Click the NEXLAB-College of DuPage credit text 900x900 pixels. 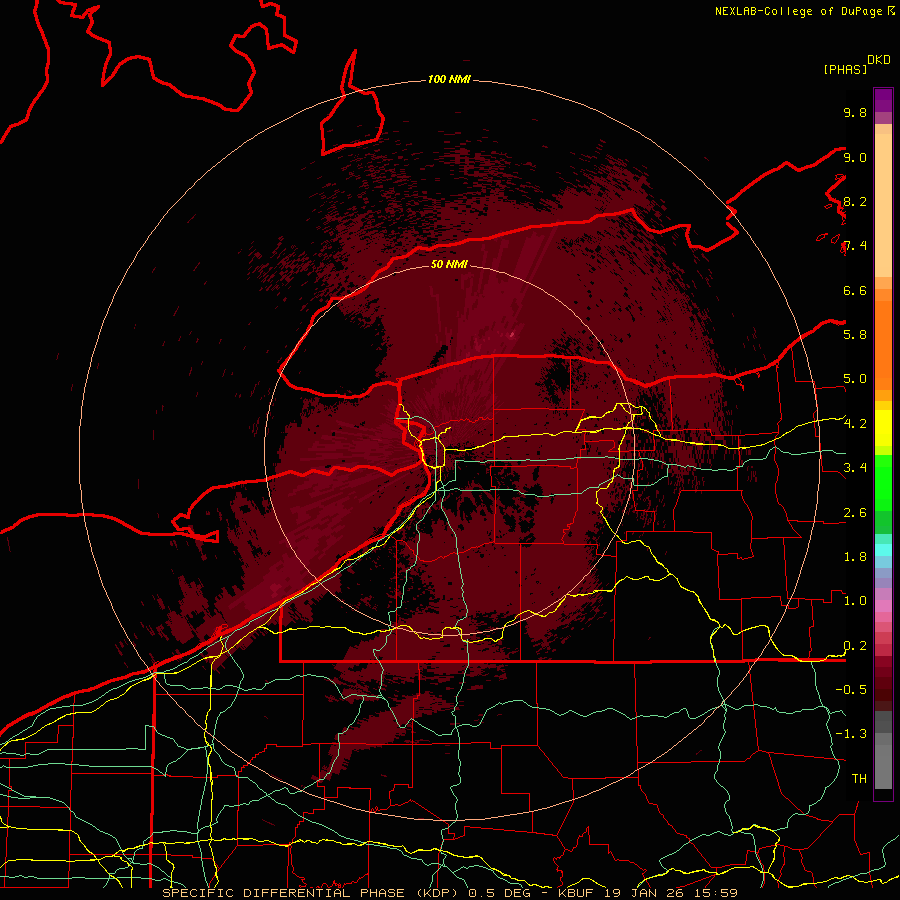coord(799,11)
